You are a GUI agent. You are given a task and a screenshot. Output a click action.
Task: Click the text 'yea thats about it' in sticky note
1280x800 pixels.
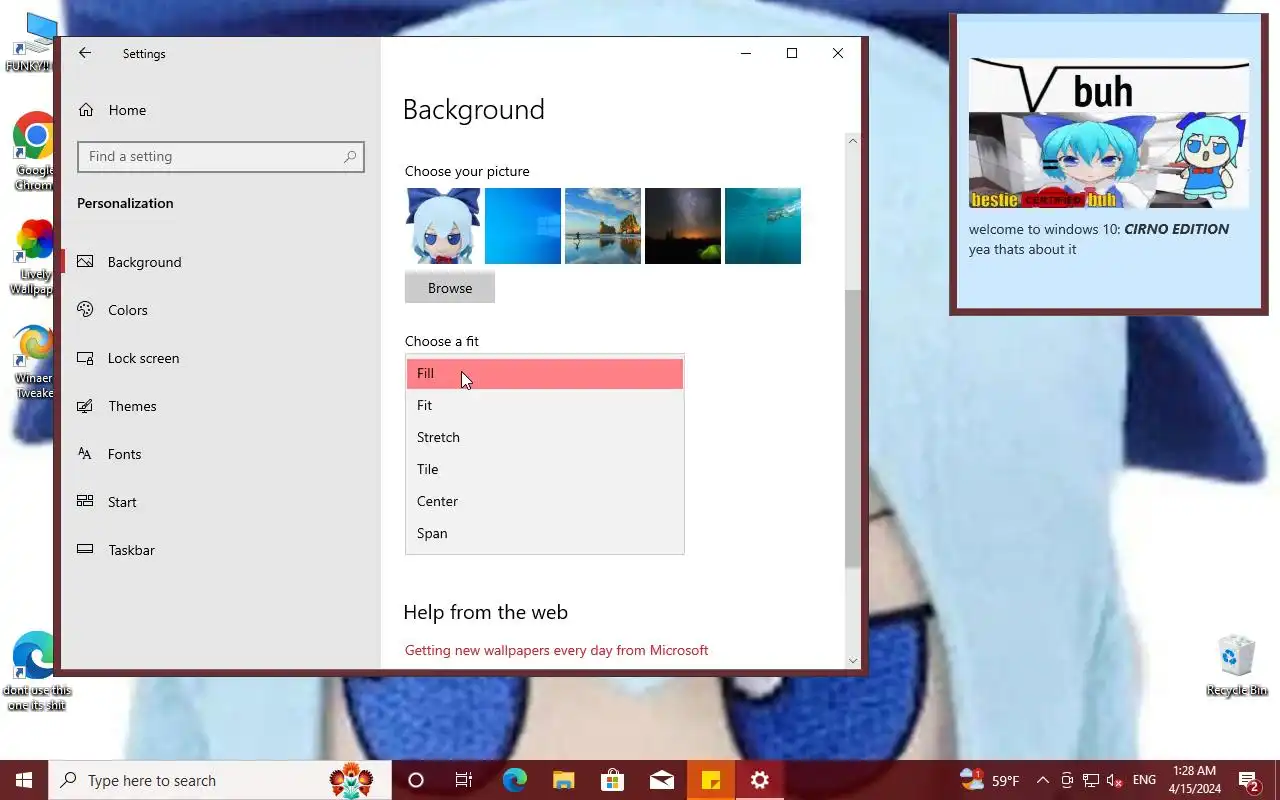click(x=1022, y=249)
